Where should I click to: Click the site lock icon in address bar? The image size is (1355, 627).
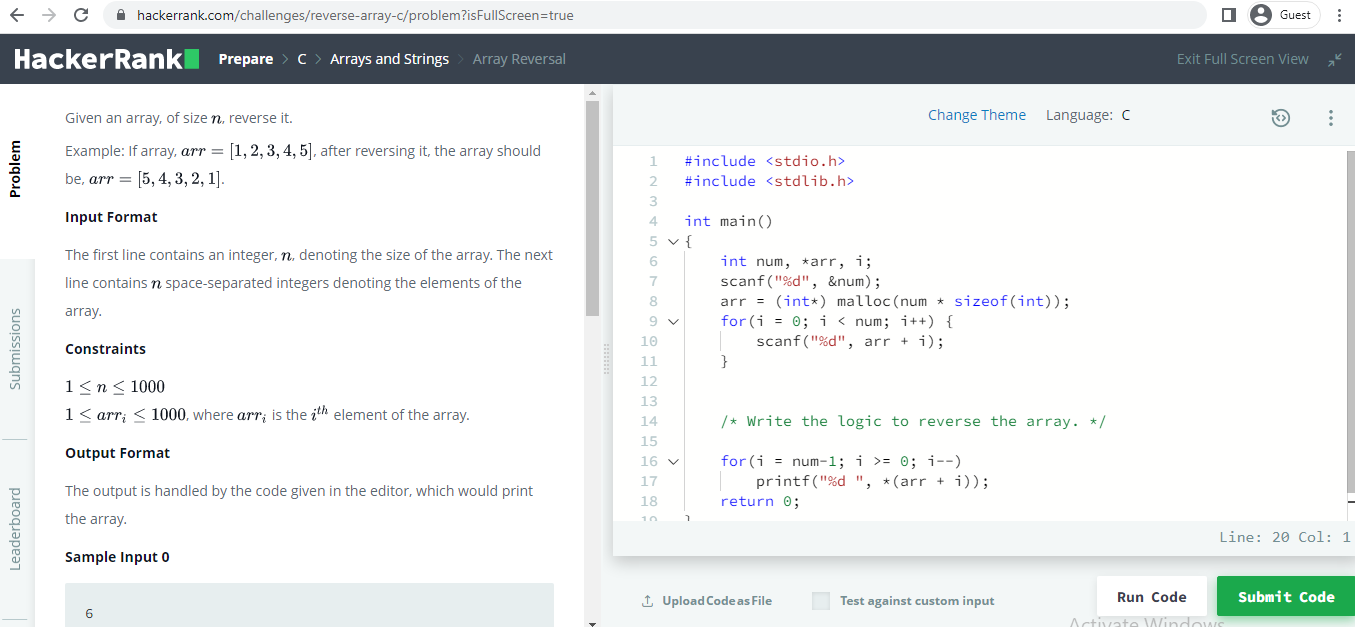121,16
